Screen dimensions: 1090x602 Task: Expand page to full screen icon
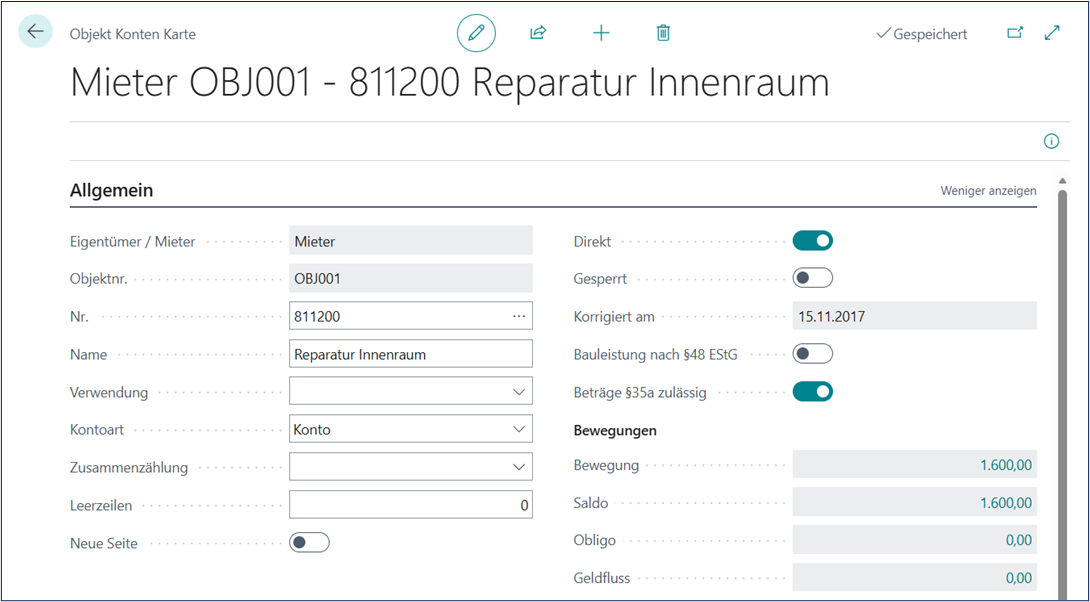click(1052, 33)
